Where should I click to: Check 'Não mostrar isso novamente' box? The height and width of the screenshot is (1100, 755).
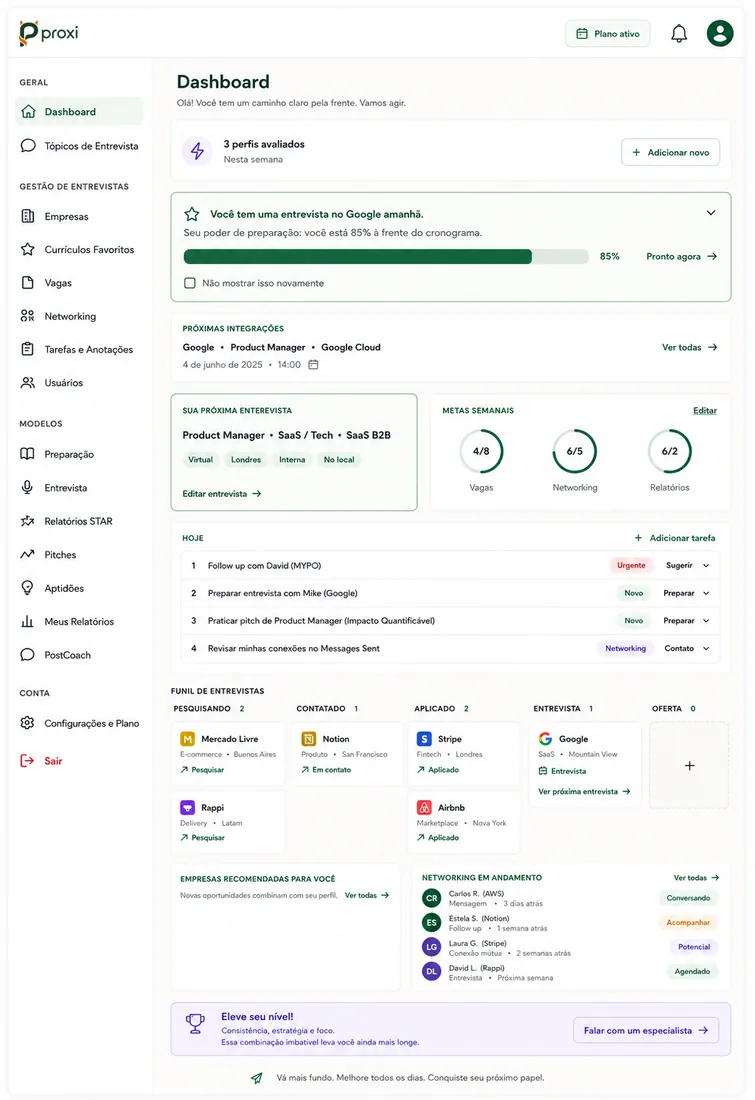[x=189, y=283]
